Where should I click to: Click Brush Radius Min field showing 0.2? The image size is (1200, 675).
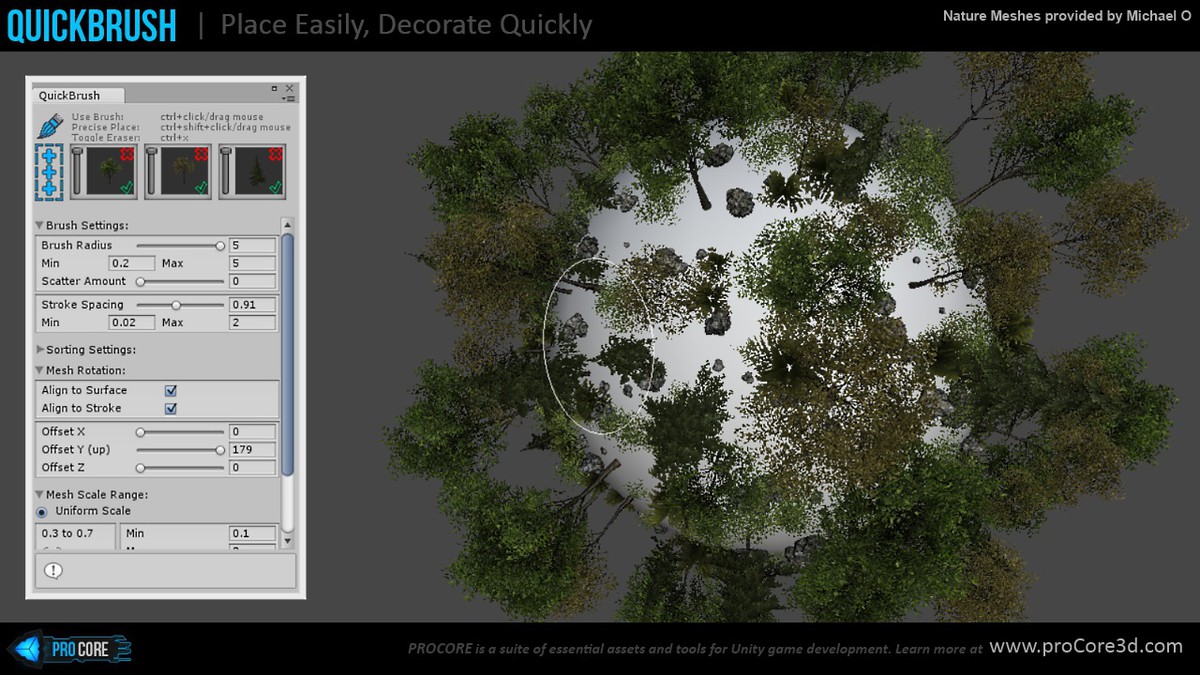(x=131, y=263)
